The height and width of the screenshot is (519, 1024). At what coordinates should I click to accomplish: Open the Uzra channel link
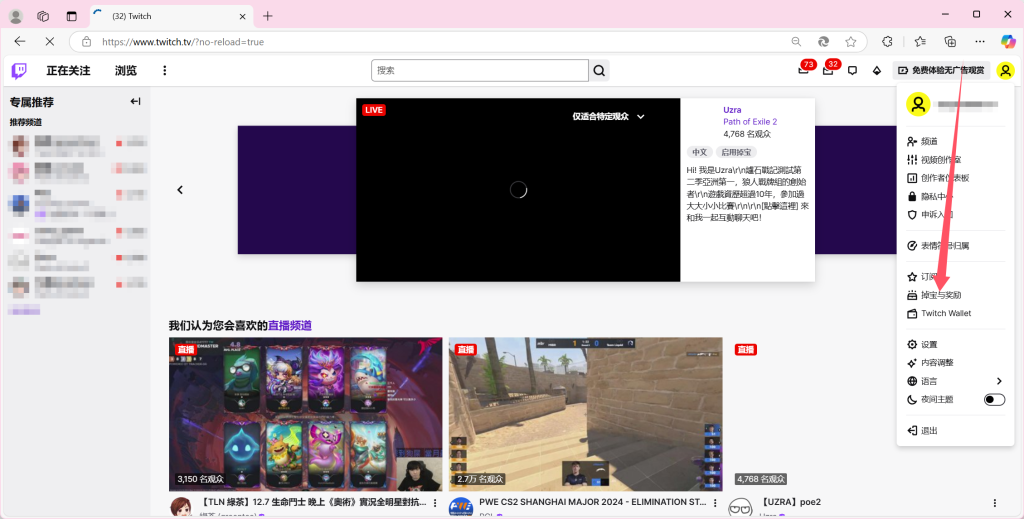pyautogui.click(x=732, y=110)
